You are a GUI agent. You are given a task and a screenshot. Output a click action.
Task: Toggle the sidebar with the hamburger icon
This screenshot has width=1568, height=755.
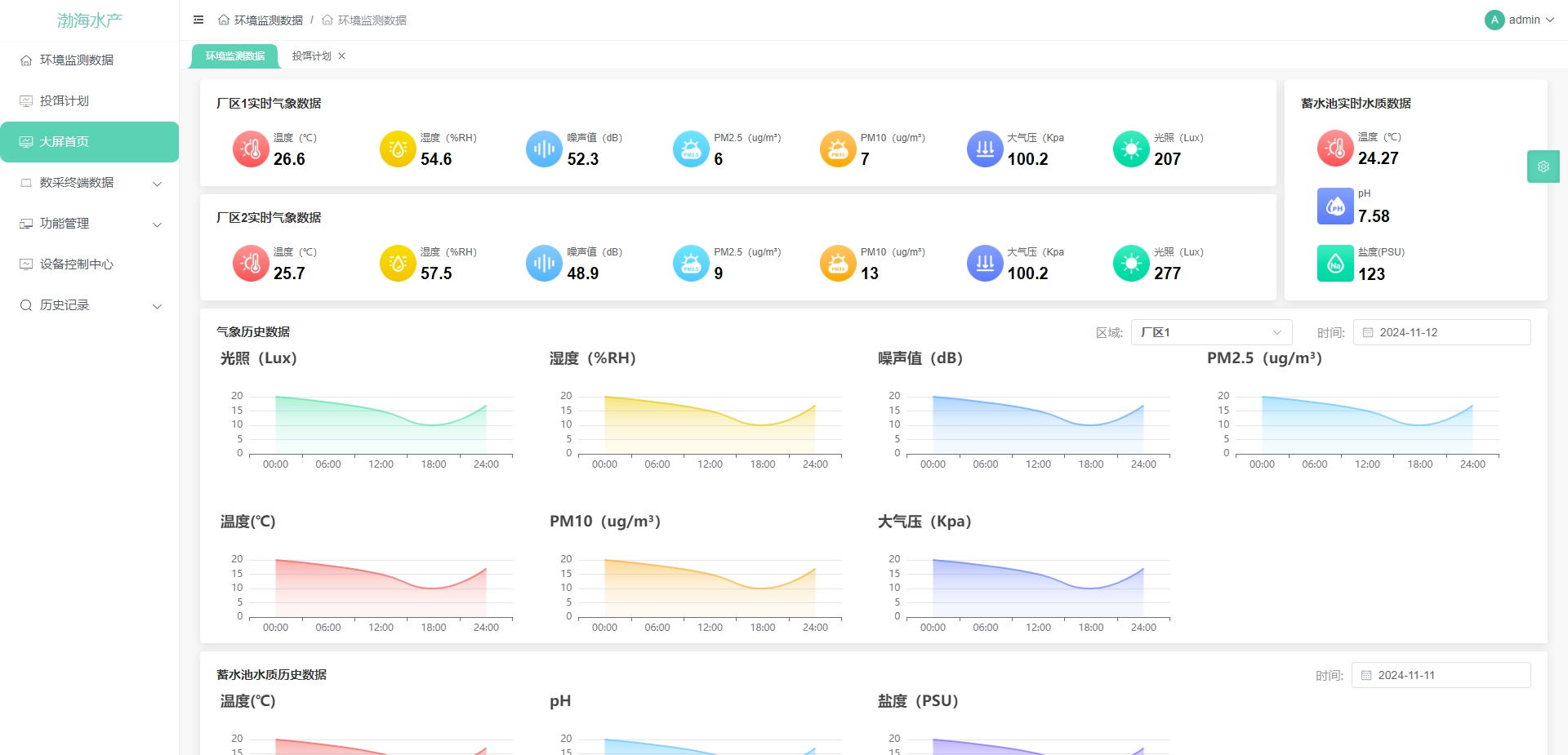(x=198, y=20)
